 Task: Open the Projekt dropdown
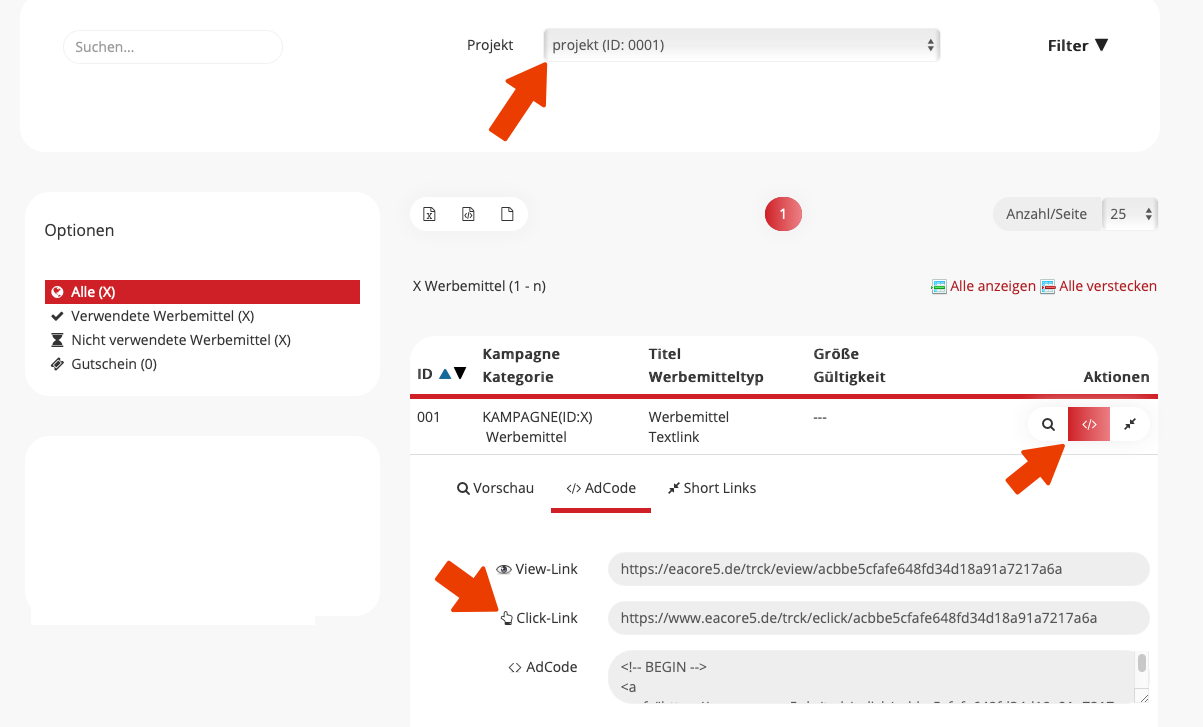tap(742, 45)
